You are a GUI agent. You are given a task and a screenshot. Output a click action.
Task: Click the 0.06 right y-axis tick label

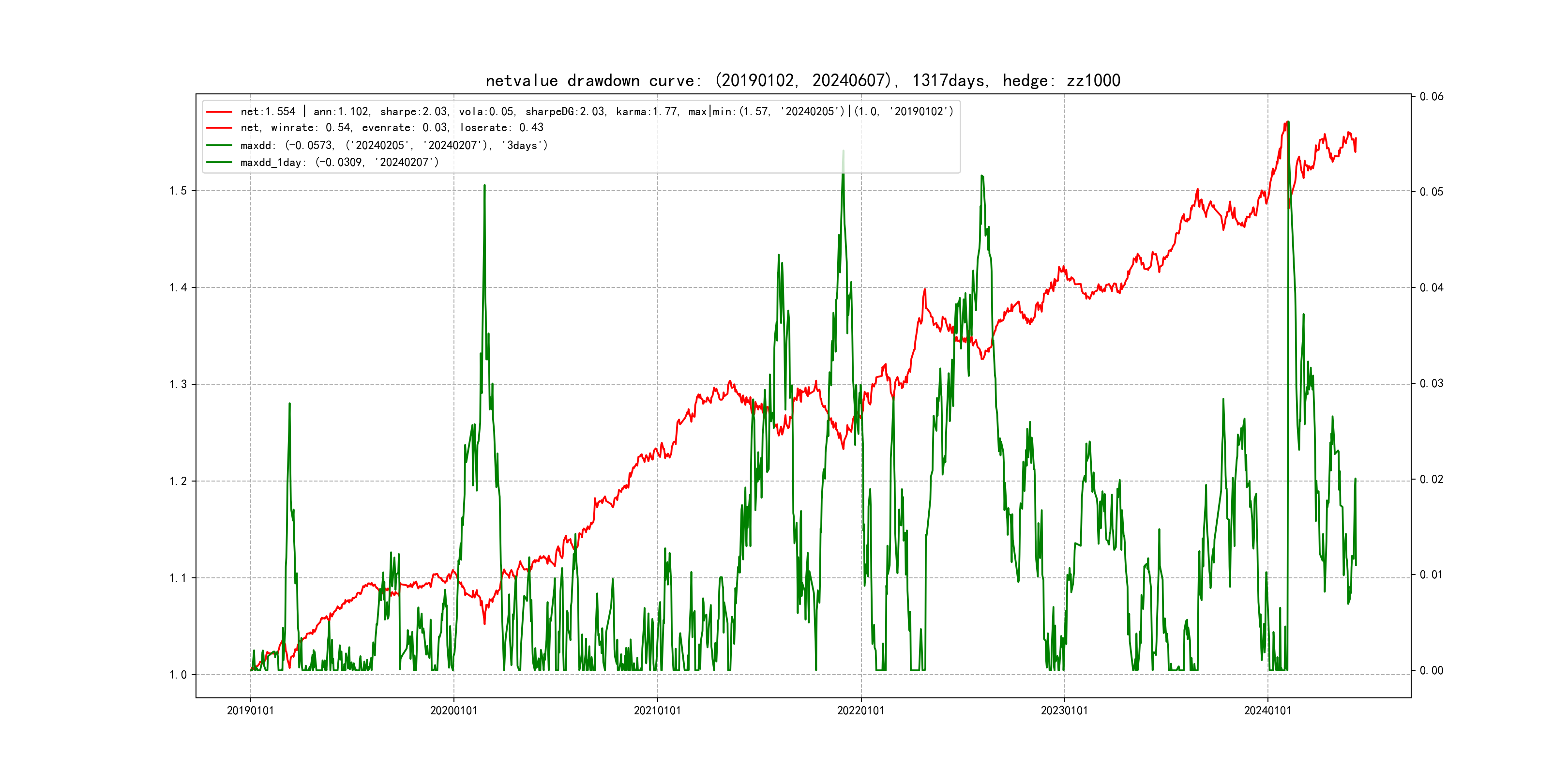[x=1431, y=97]
